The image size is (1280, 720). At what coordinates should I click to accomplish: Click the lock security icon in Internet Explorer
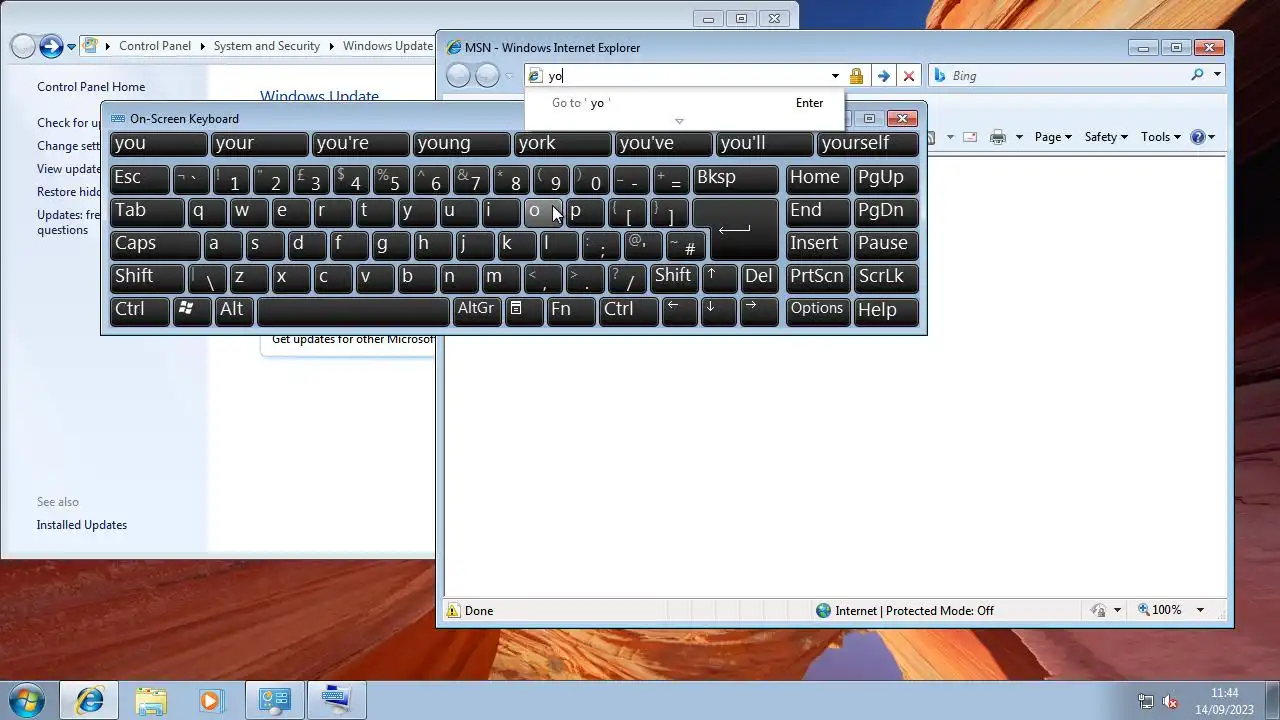click(x=856, y=76)
